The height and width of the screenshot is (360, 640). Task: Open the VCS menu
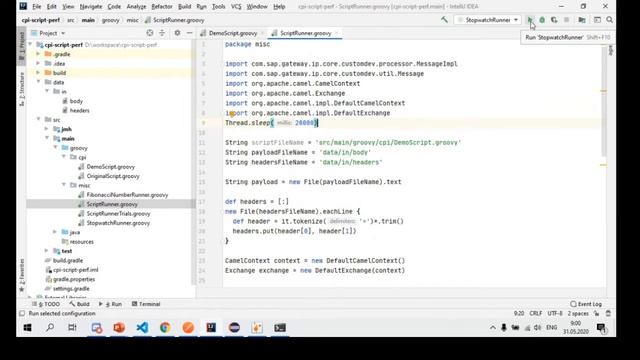click(x=236, y=7)
